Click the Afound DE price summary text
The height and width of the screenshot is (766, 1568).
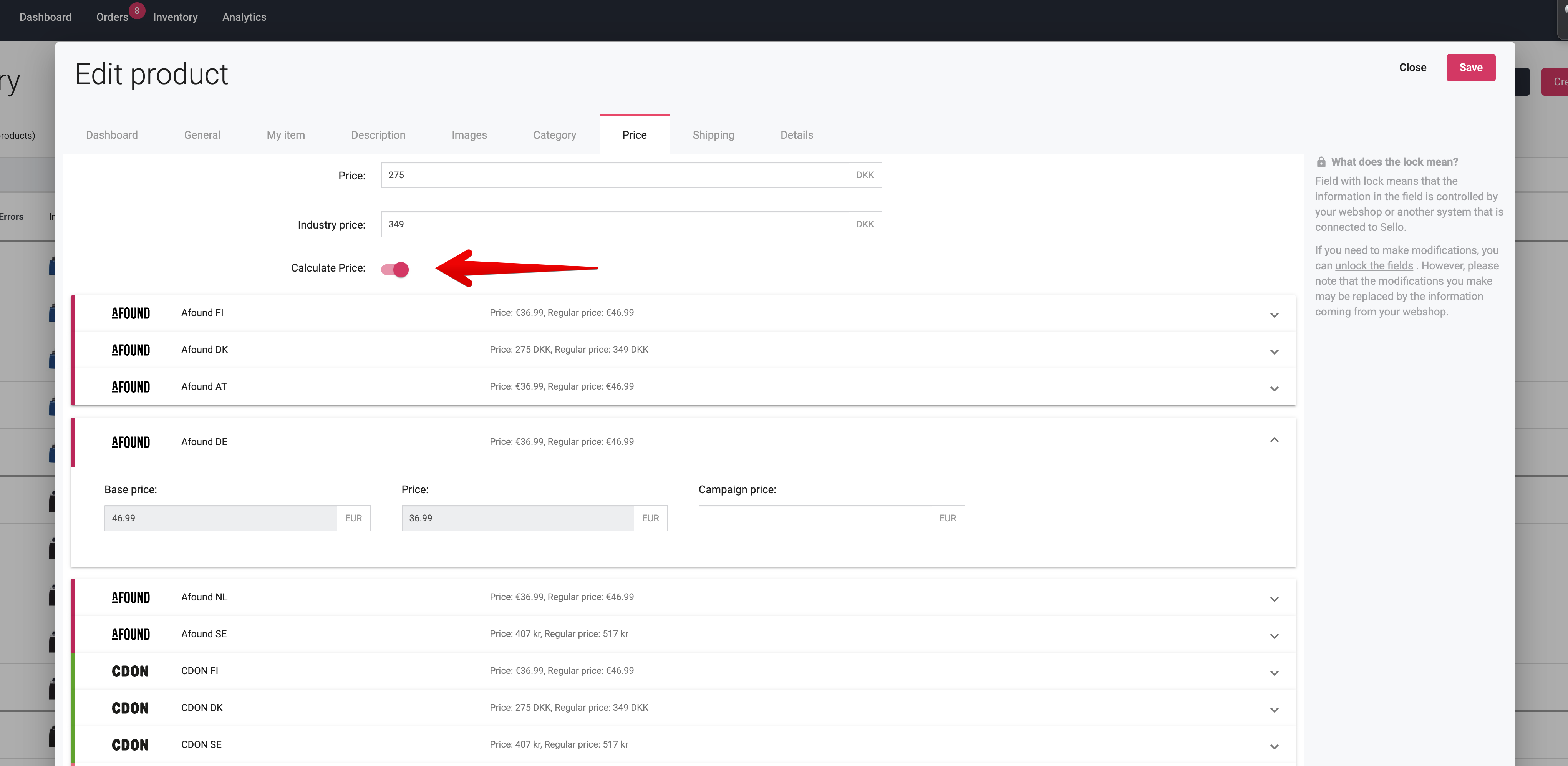561,441
